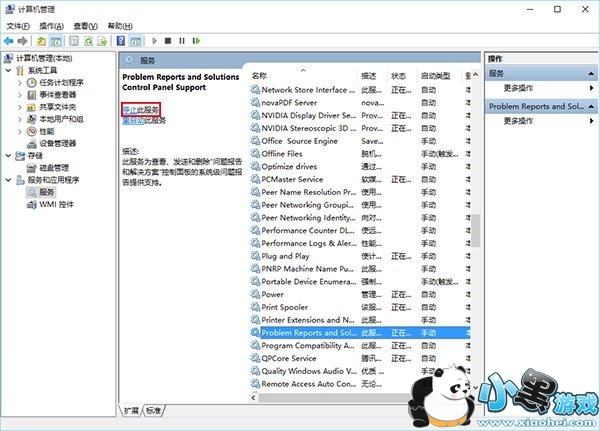Select the Print Spooler service row
The image size is (600, 431).
tap(285, 307)
